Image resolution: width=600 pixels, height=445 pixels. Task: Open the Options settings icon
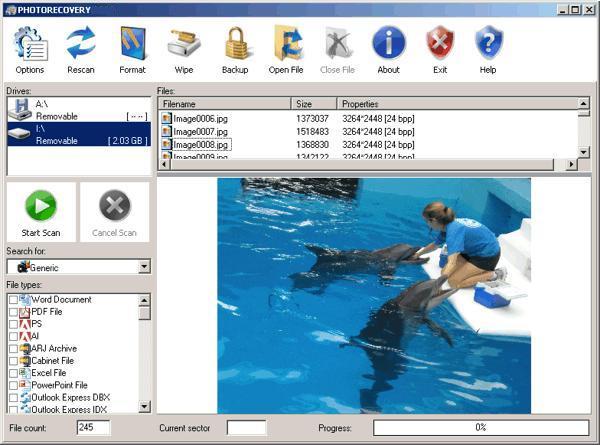(x=29, y=45)
